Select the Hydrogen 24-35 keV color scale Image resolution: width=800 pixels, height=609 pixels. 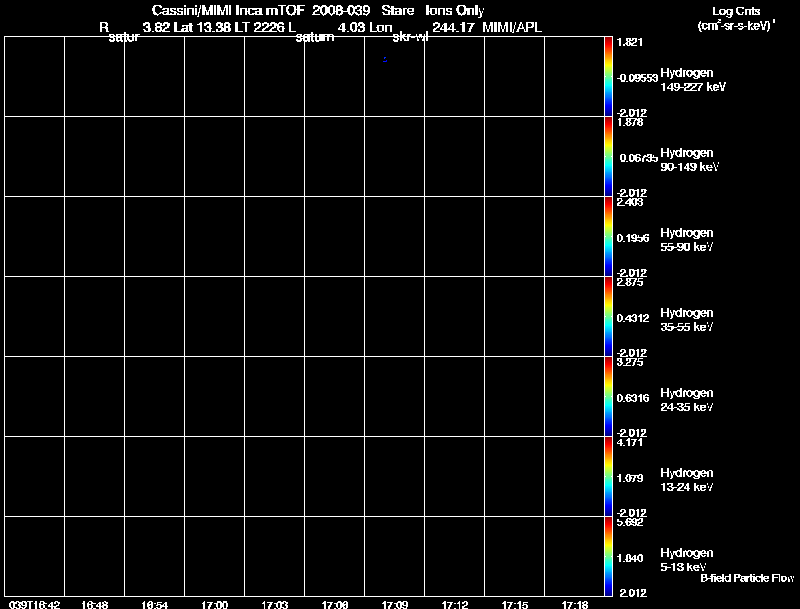click(x=608, y=397)
